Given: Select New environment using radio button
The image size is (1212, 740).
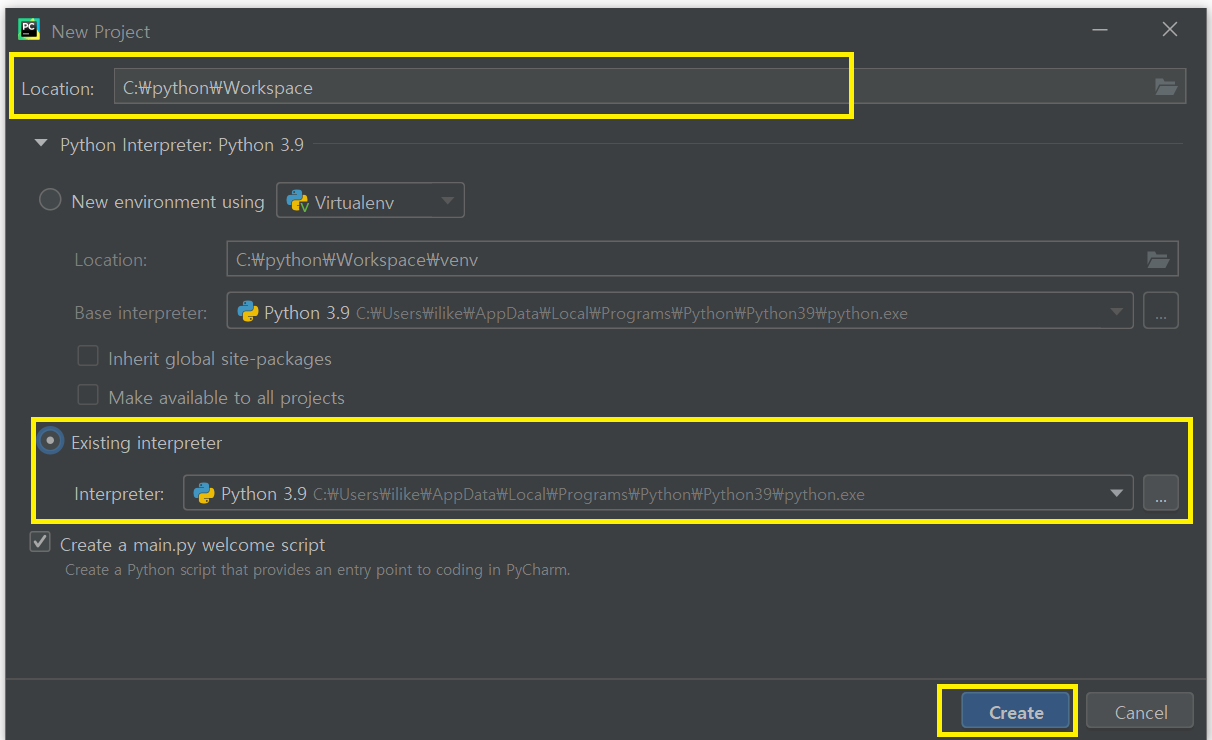Looking at the screenshot, I should pyautogui.click(x=50, y=200).
